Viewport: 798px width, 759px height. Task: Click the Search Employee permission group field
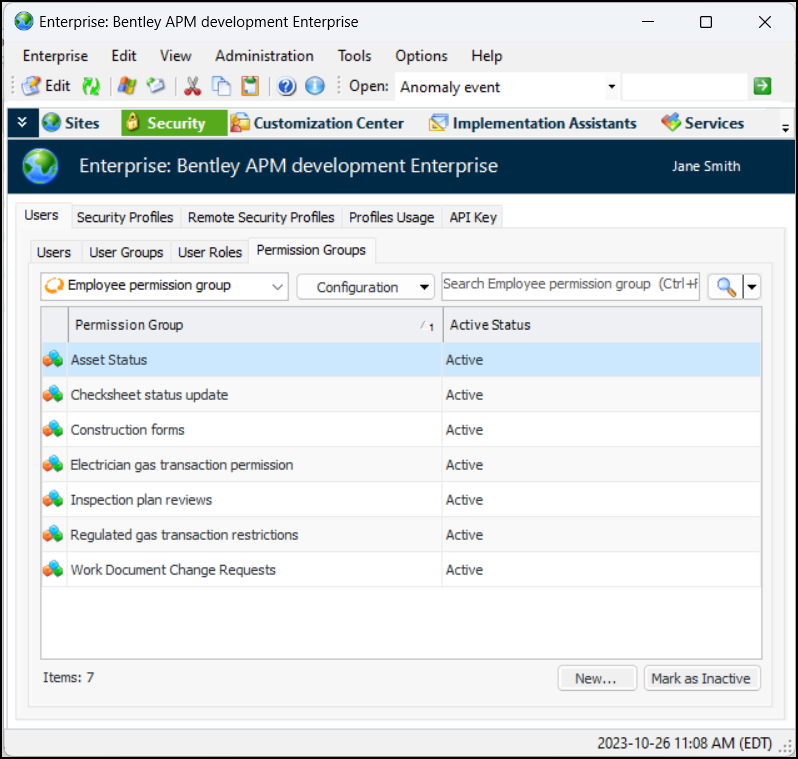[570, 285]
